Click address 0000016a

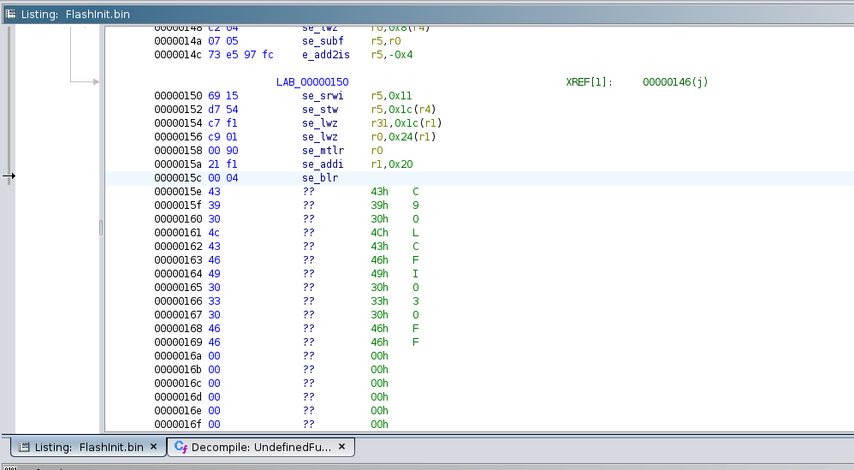[x=178, y=356]
